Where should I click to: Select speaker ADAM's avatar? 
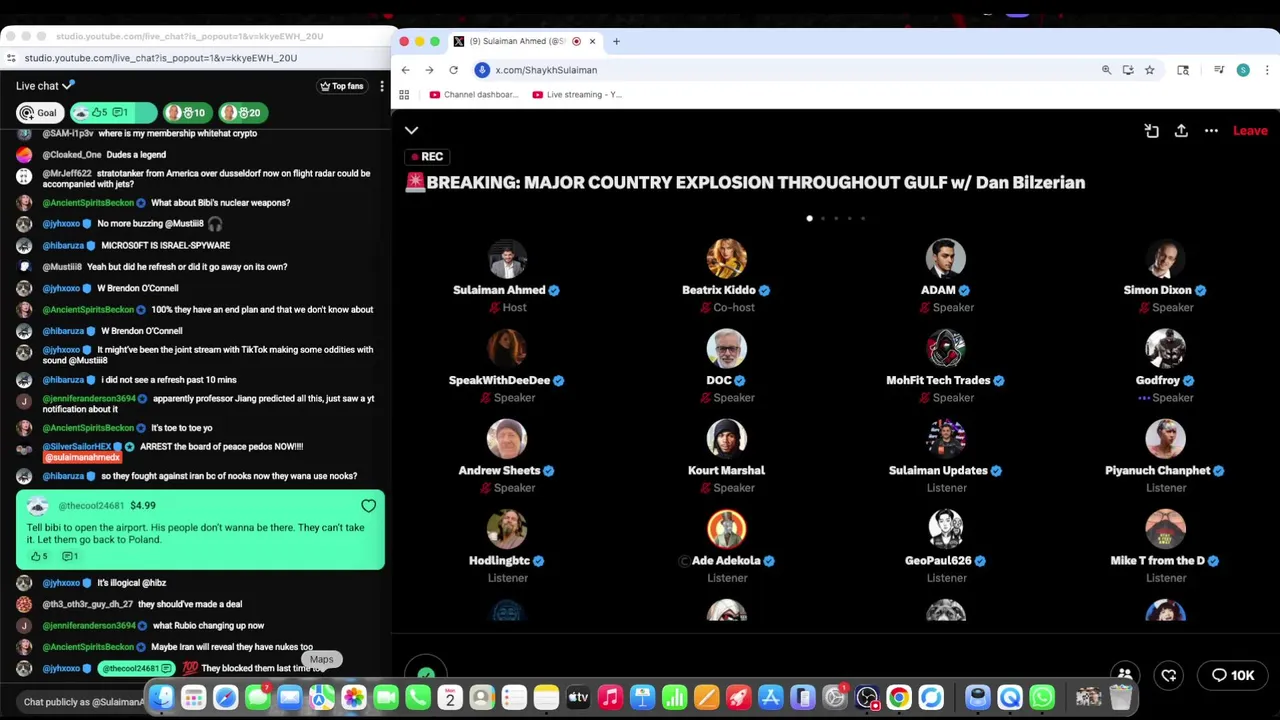946,259
